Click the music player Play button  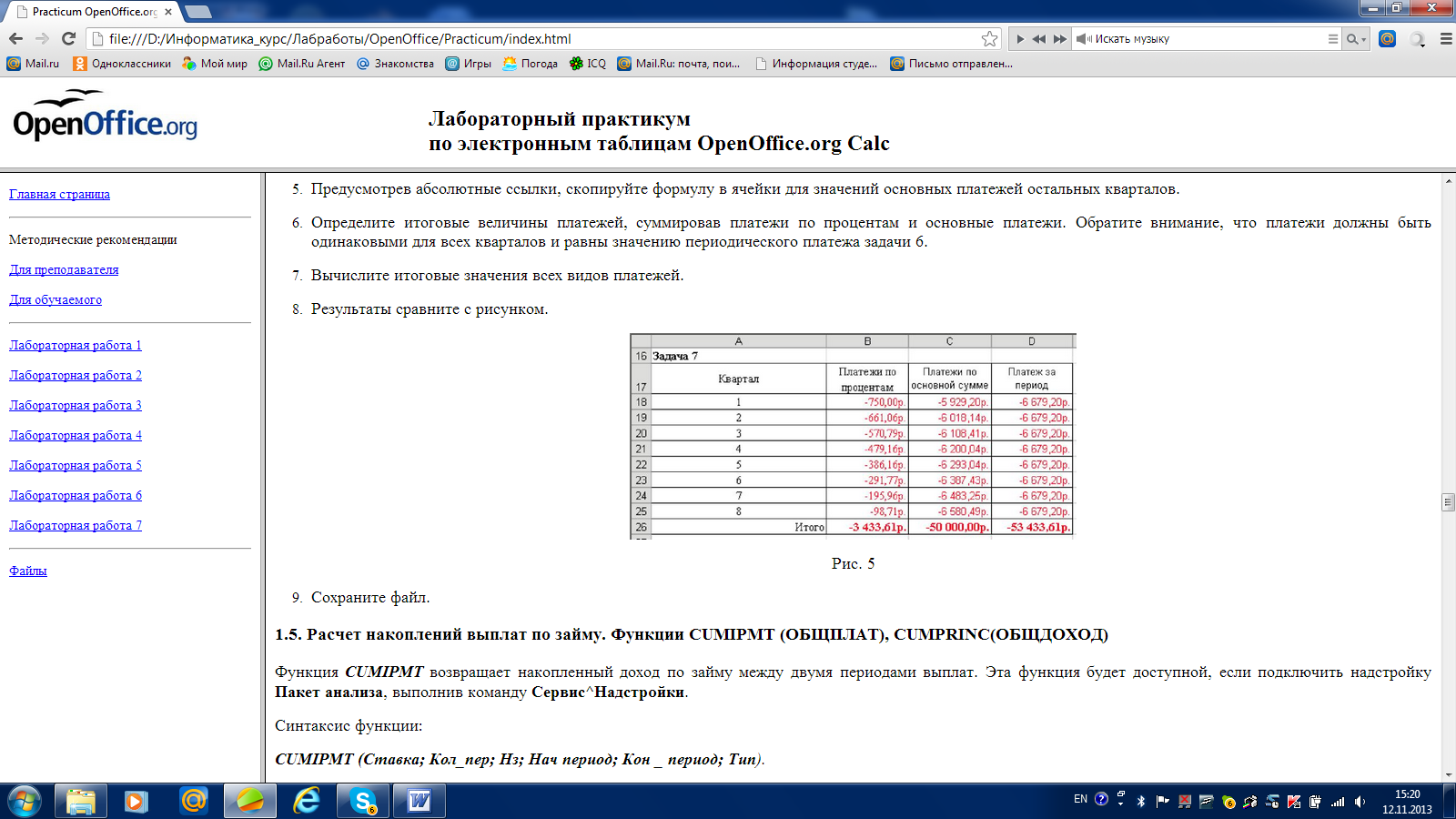pos(1020,39)
